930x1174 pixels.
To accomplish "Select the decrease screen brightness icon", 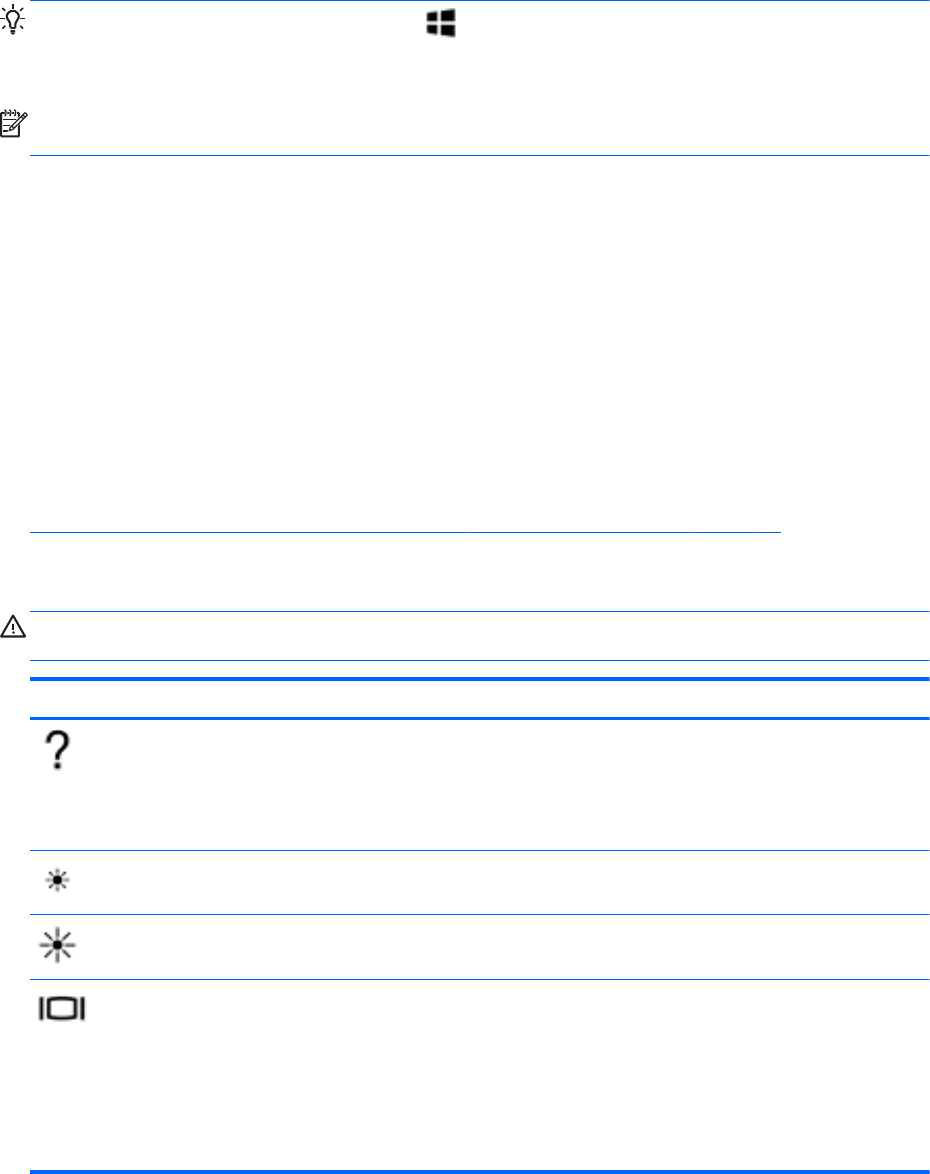I will click(x=61, y=883).
